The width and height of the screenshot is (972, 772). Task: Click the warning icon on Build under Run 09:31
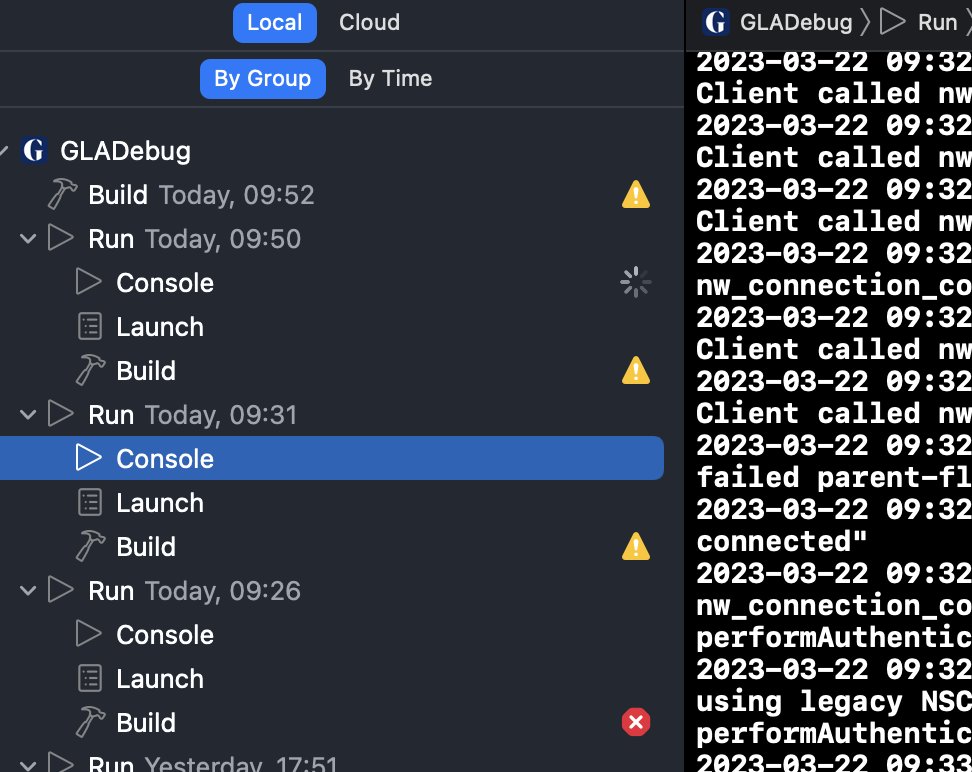pos(635,546)
